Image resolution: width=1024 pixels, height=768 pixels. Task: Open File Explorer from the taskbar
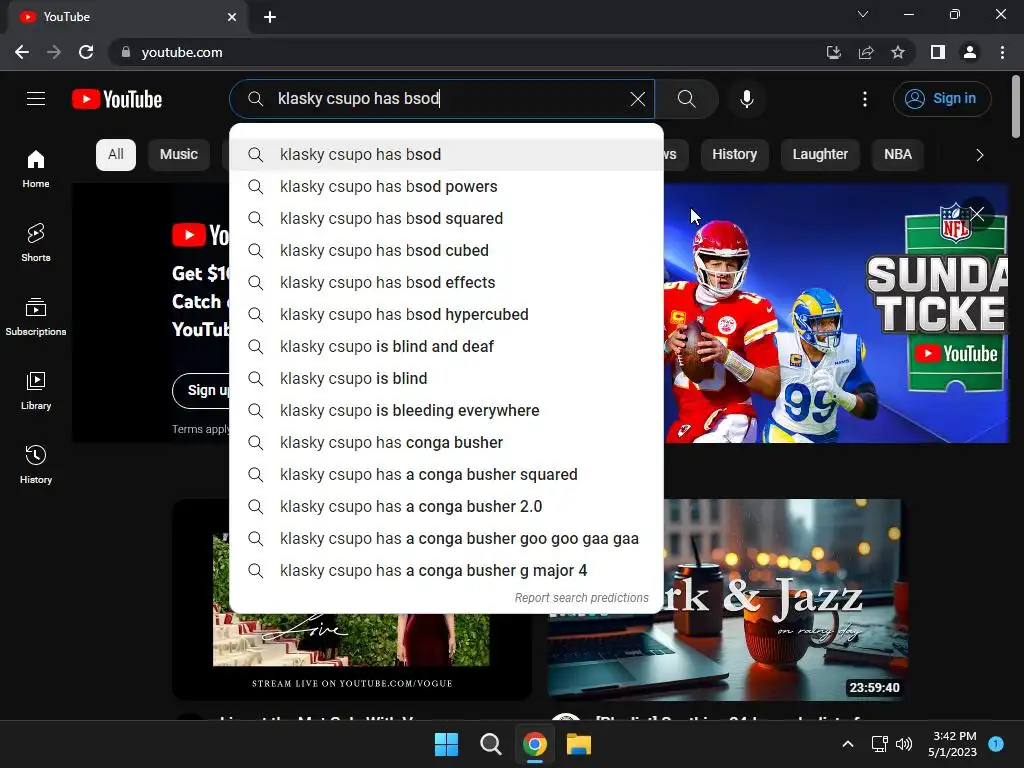pyautogui.click(x=579, y=744)
